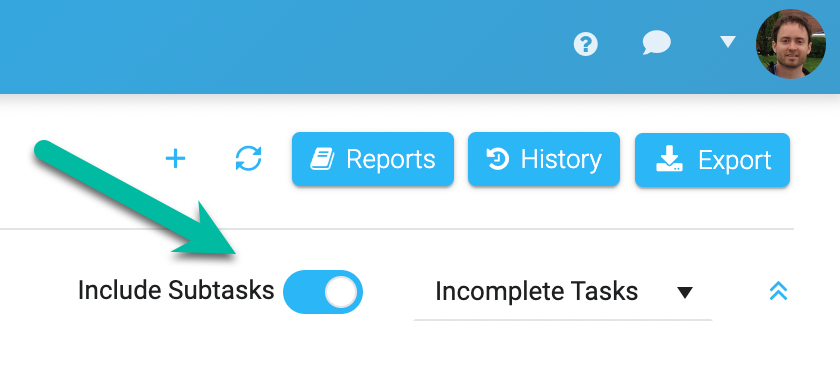View the task History

click(x=544, y=159)
